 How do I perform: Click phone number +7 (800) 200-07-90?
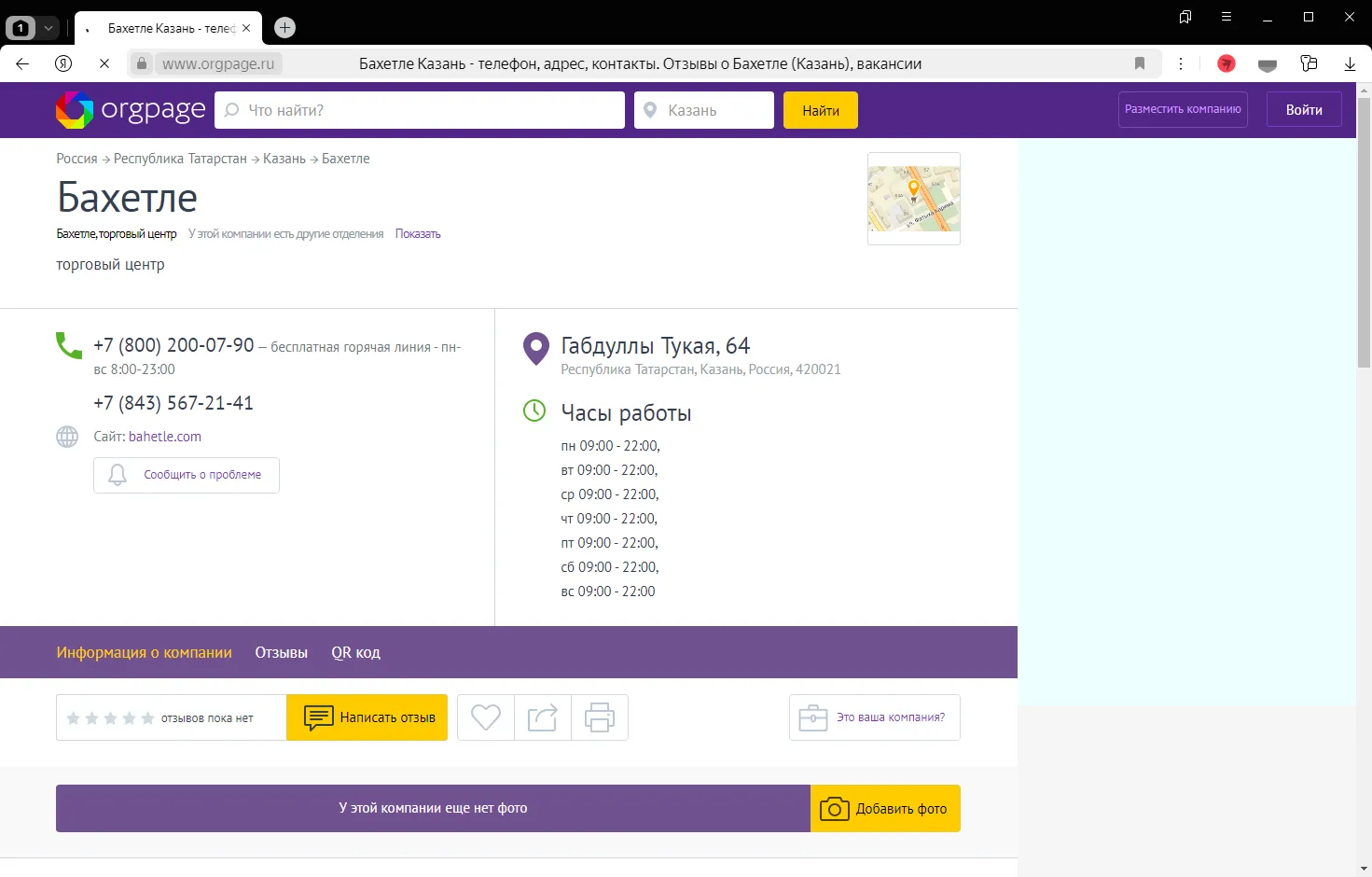pyautogui.click(x=173, y=345)
